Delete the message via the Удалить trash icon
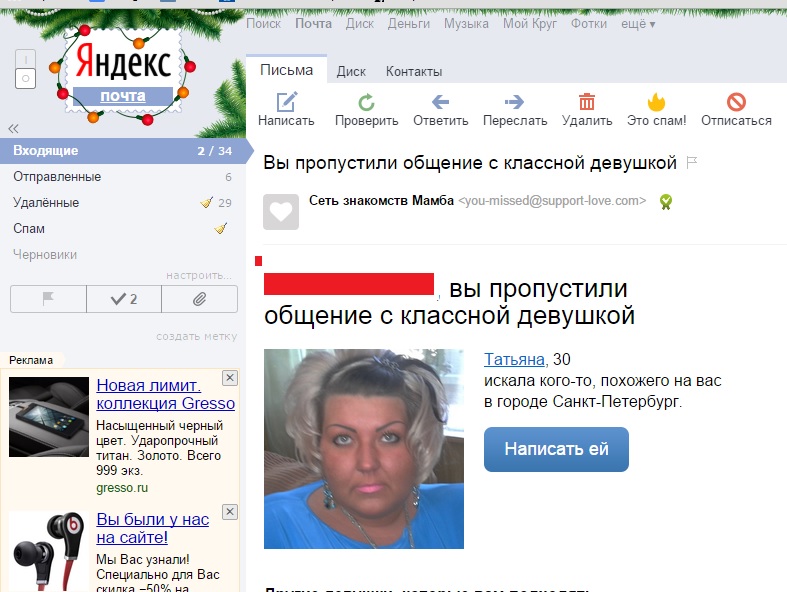 (x=587, y=102)
